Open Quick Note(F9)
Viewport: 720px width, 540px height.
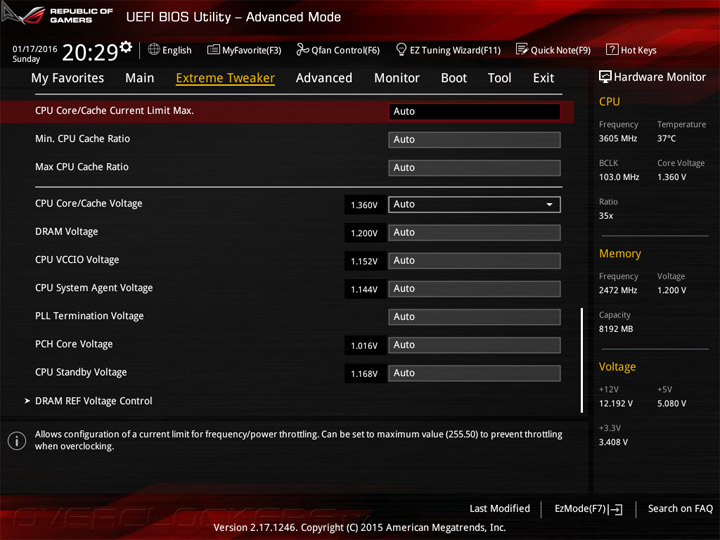point(553,50)
